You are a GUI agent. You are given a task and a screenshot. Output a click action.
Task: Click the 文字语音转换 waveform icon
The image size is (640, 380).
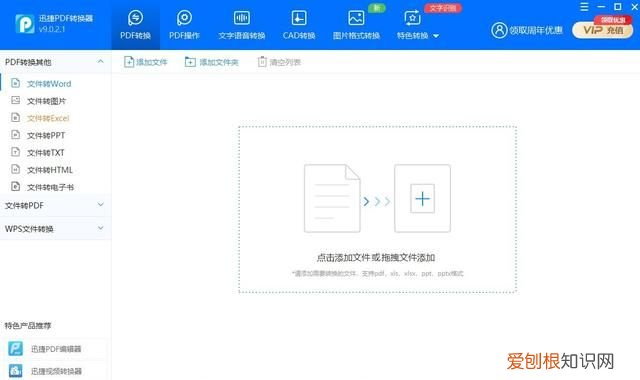click(x=242, y=18)
